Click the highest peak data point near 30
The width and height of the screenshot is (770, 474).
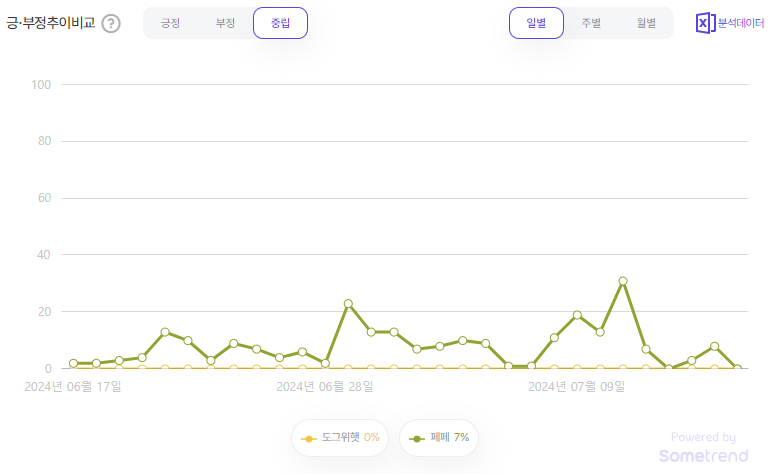623,281
